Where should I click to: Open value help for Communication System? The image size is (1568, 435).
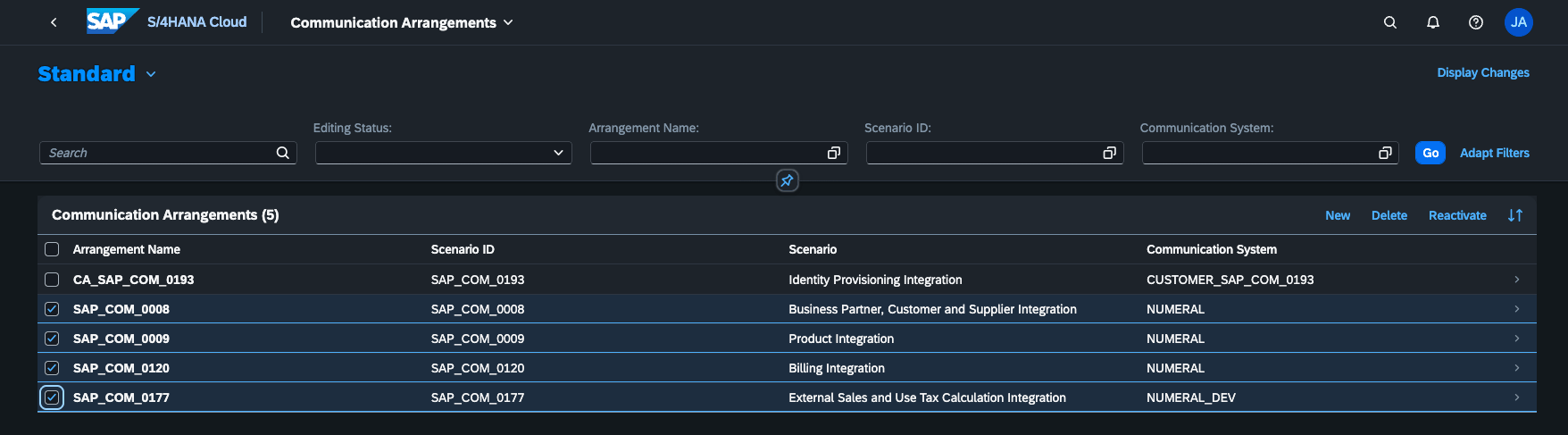(1386, 153)
